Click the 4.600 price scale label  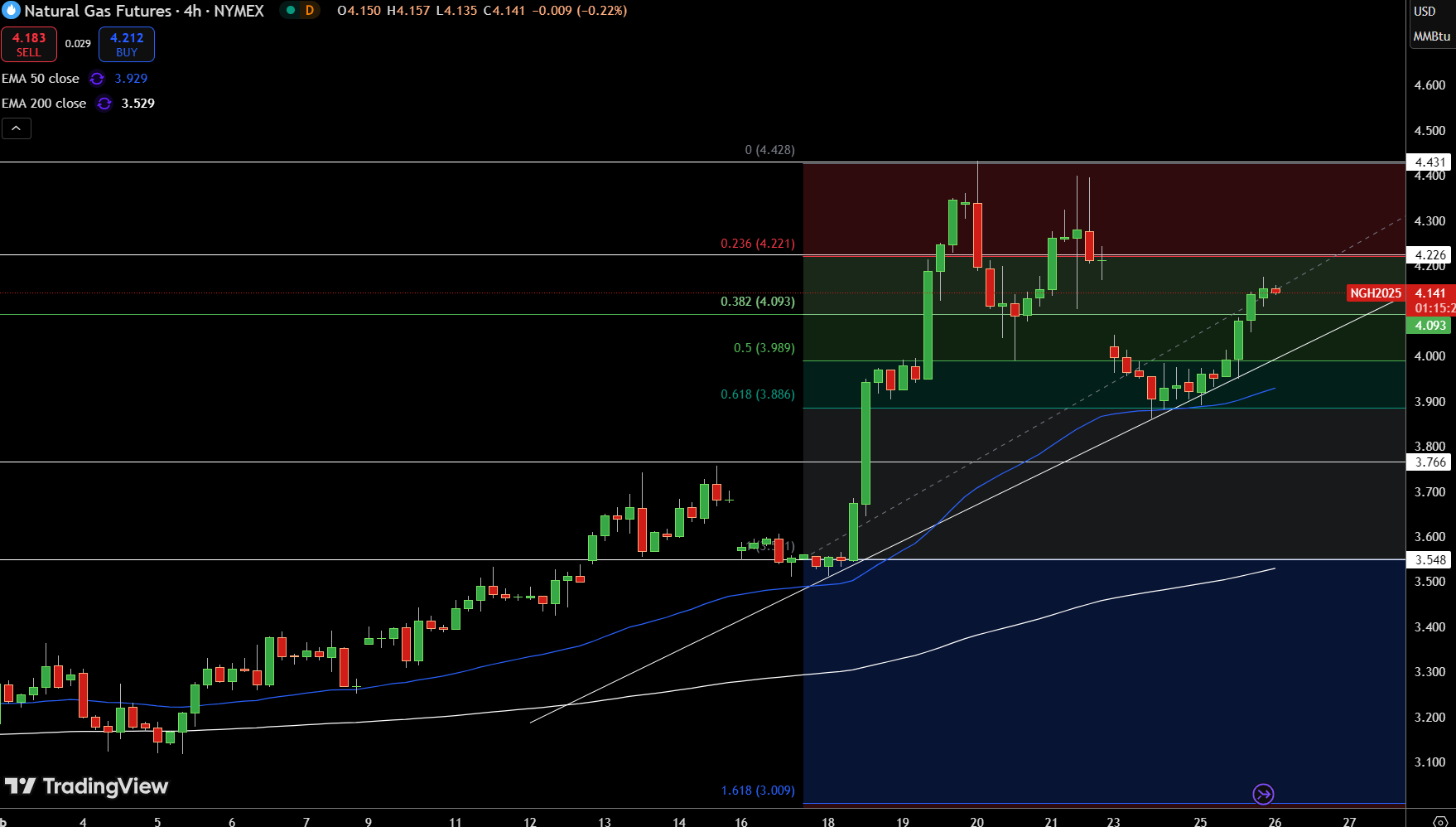(1429, 85)
